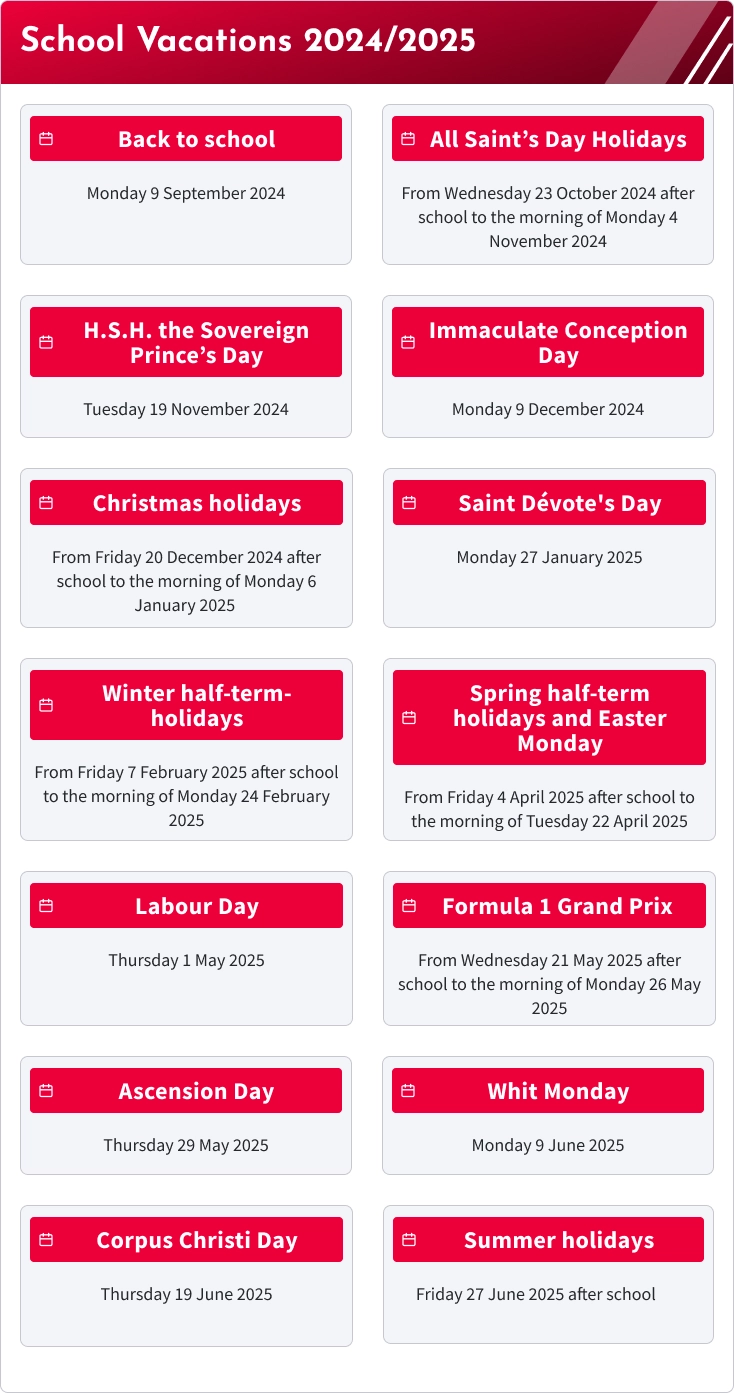This screenshot has width=734, height=1393.
Task: Click calendar icon on Immaculate Conception Day
Action: click(x=408, y=342)
